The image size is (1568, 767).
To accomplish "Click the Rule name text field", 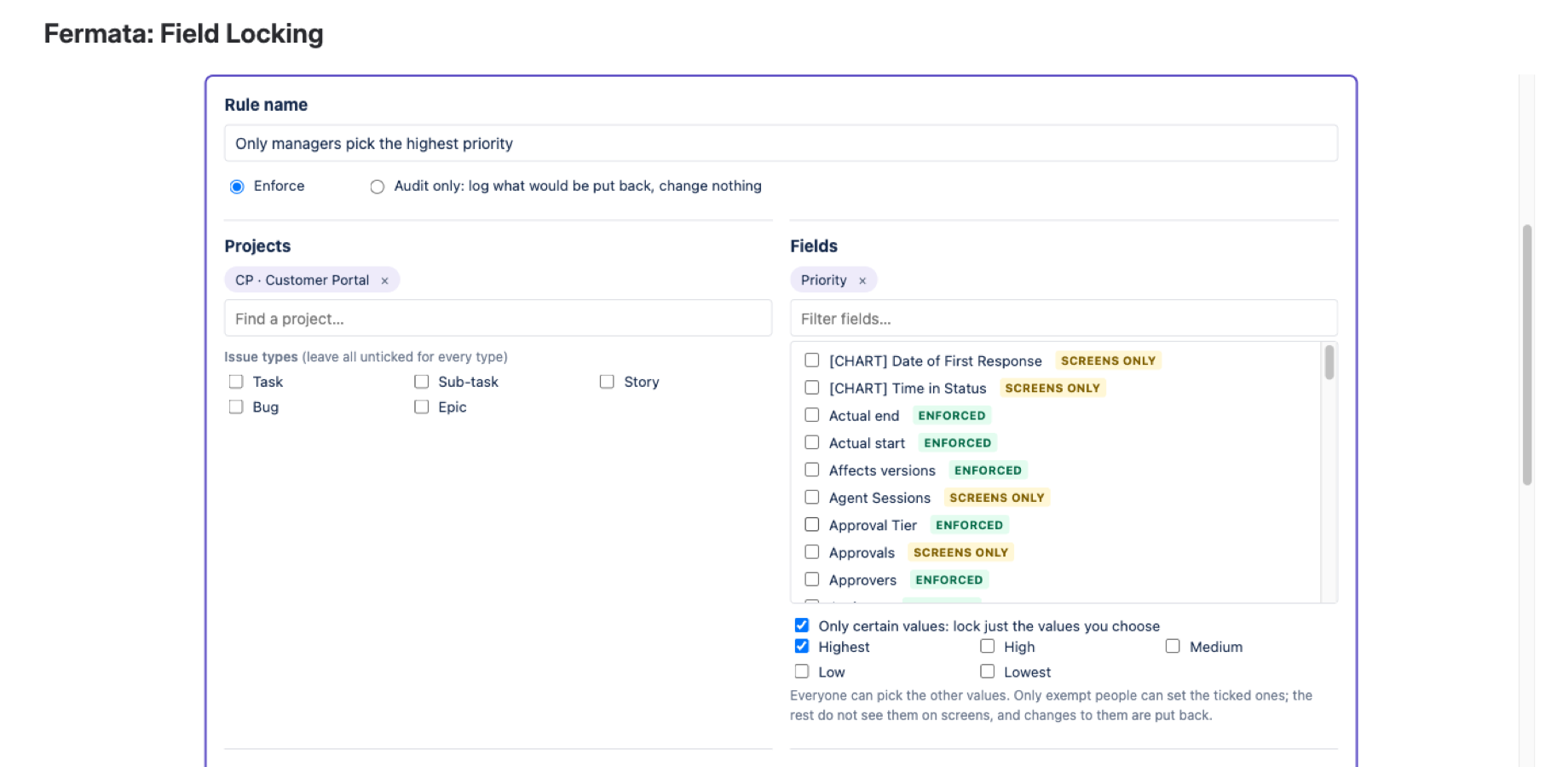I will 781,143.
